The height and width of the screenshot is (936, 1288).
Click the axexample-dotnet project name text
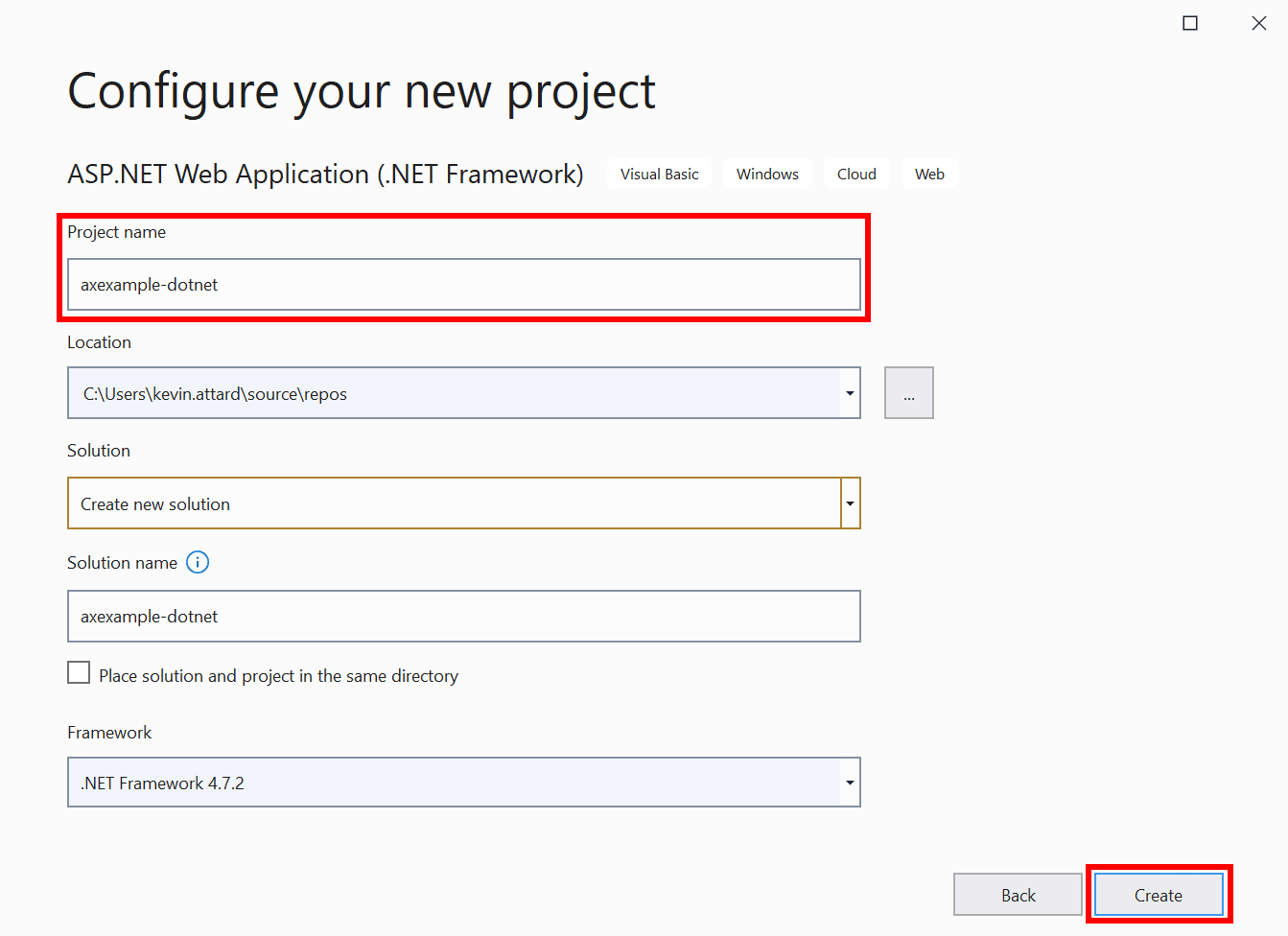tap(149, 285)
